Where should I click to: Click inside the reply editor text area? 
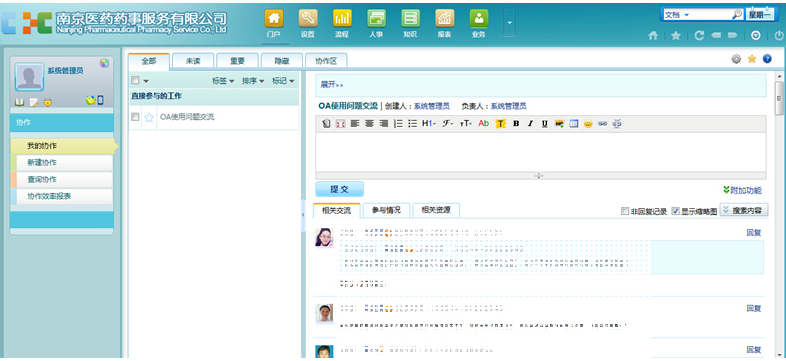tap(540, 152)
